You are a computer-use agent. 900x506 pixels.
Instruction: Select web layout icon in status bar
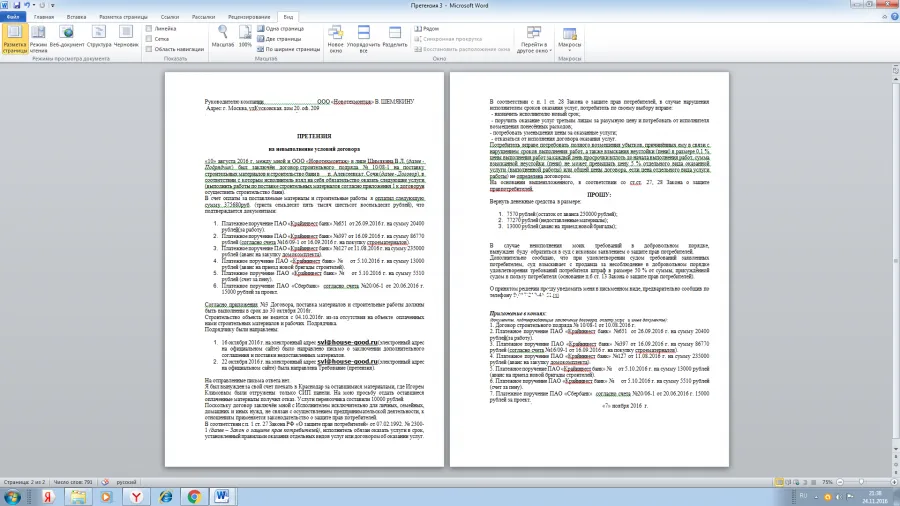797,482
